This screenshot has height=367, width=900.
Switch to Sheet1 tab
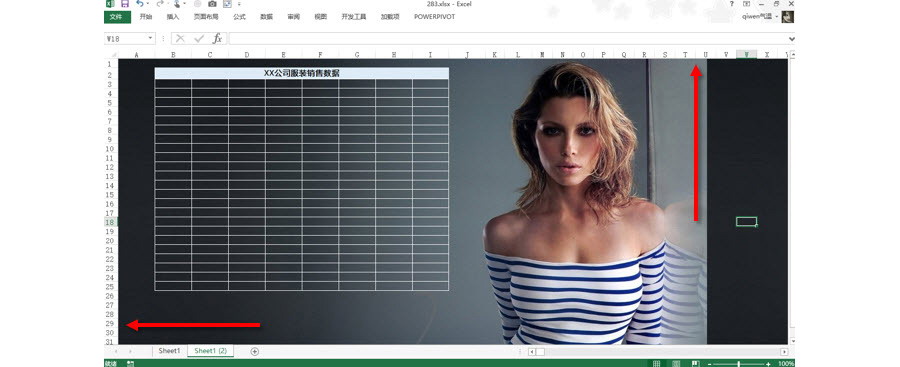coord(169,351)
